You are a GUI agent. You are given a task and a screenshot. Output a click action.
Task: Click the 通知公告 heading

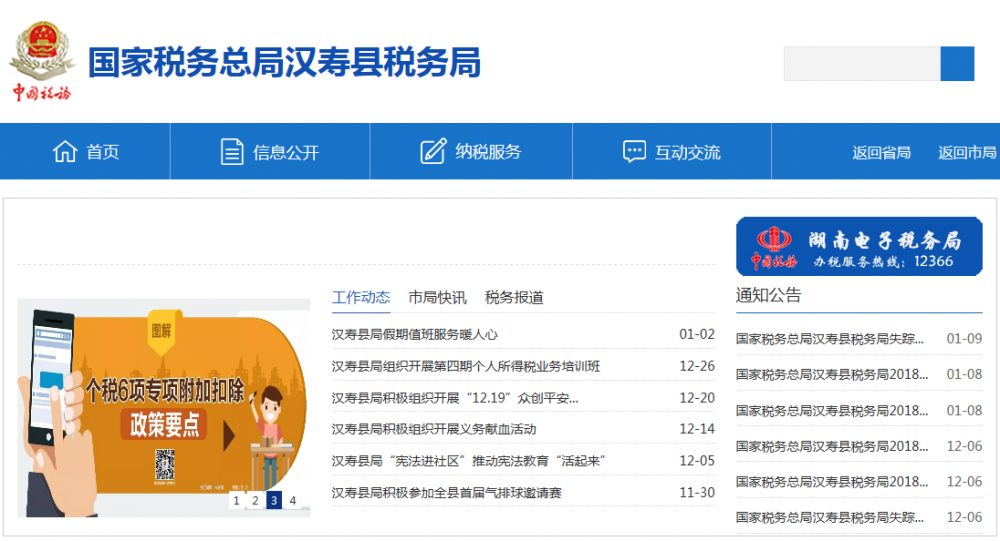point(768,295)
